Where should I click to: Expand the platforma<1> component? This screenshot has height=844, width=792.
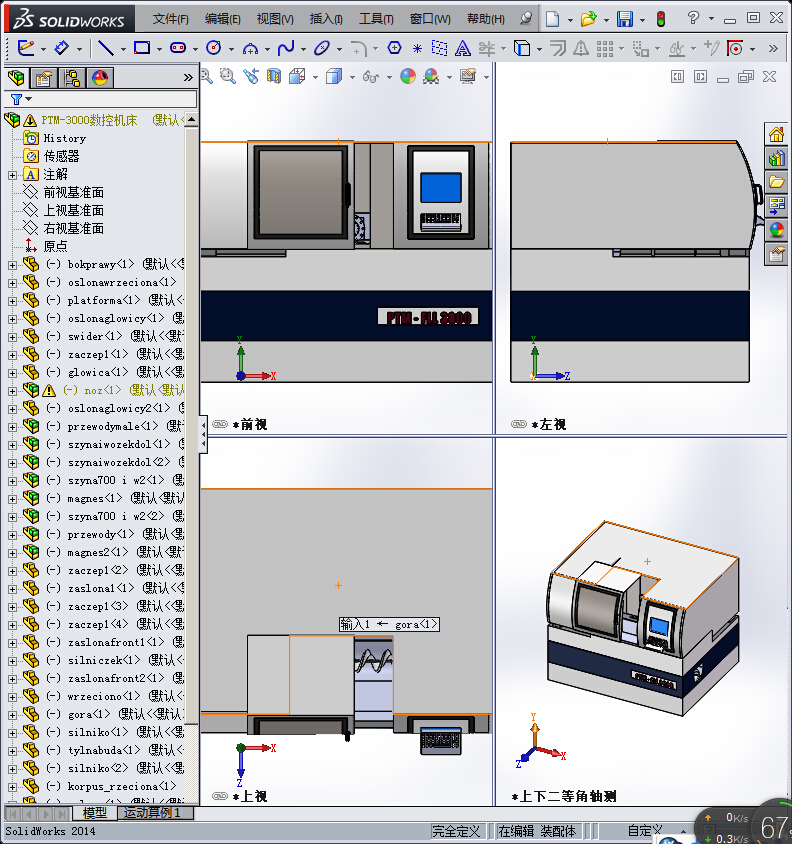[12, 301]
